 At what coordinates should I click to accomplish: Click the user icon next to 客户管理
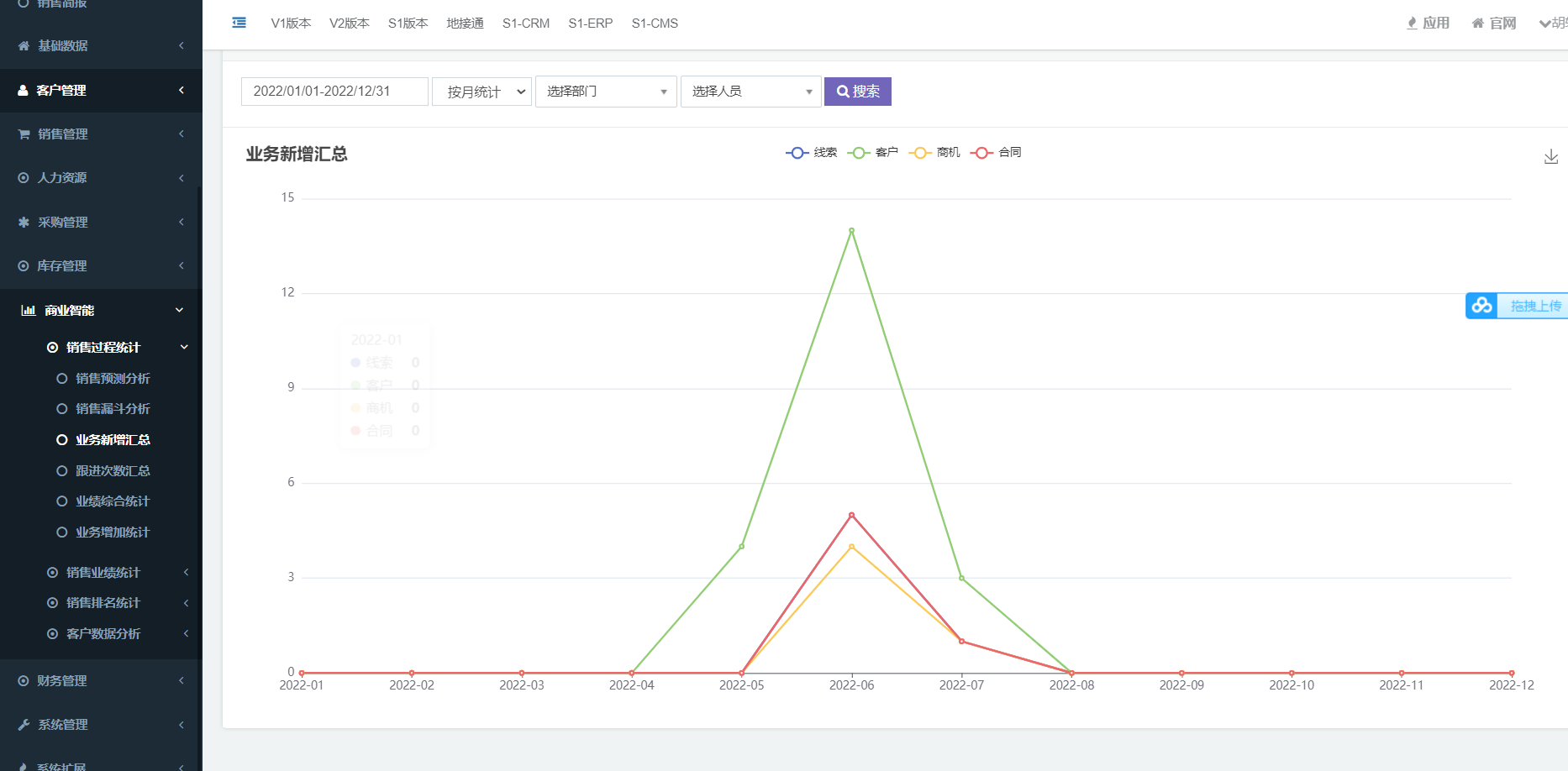click(x=23, y=90)
